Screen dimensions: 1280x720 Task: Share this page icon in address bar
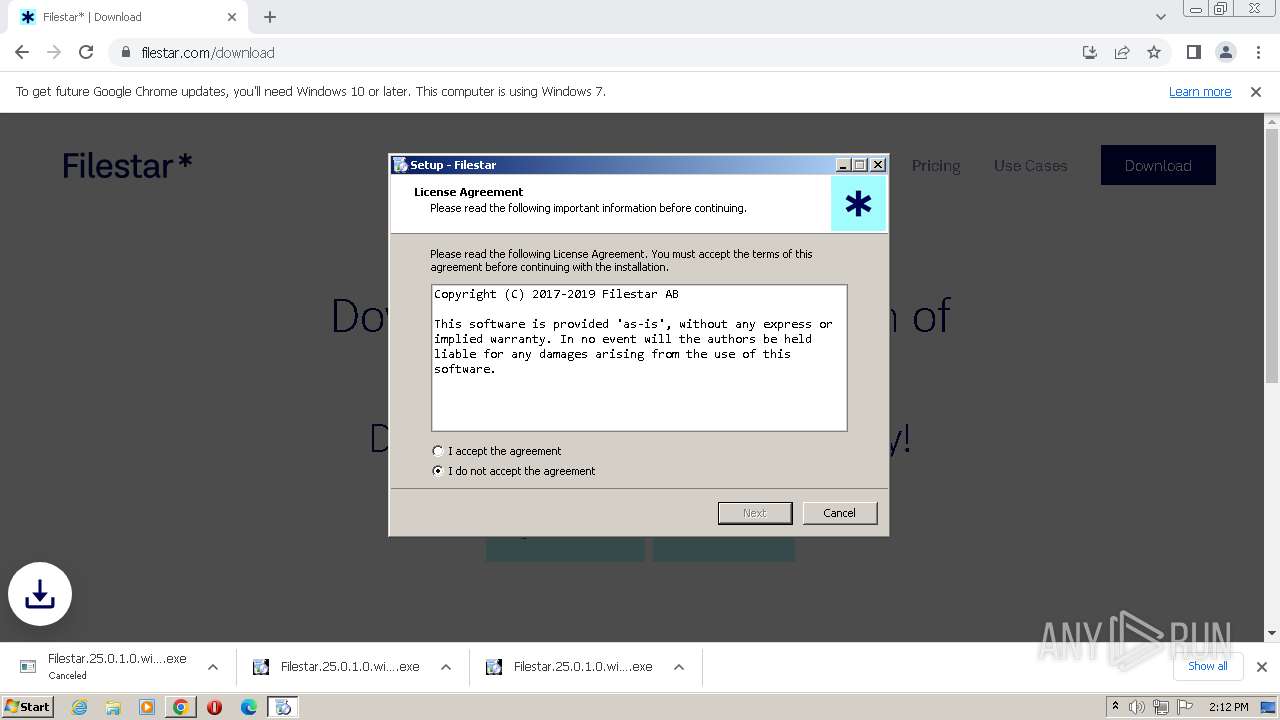(1122, 52)
